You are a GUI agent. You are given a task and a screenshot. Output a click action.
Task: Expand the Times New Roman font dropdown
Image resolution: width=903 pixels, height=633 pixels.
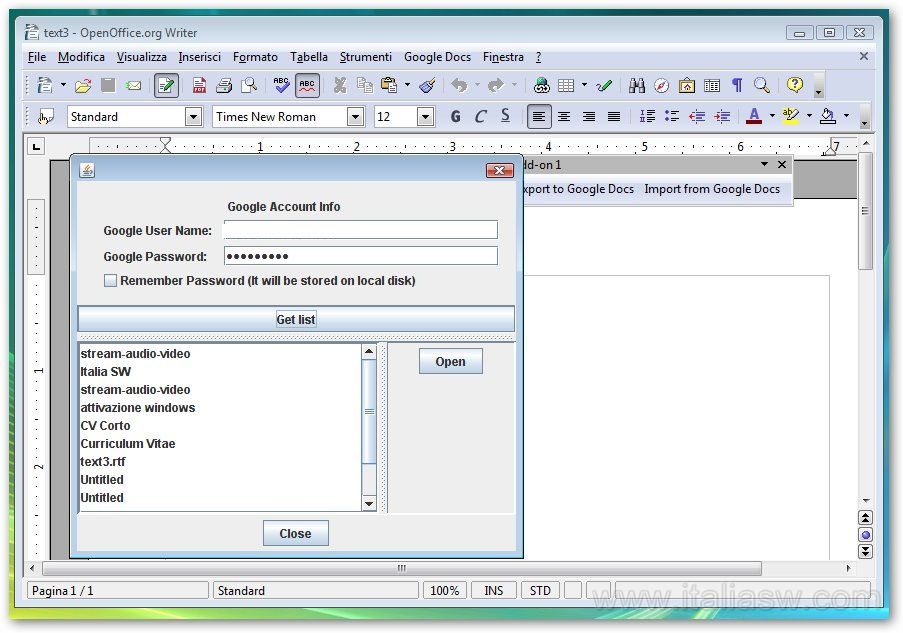(356, 117)
